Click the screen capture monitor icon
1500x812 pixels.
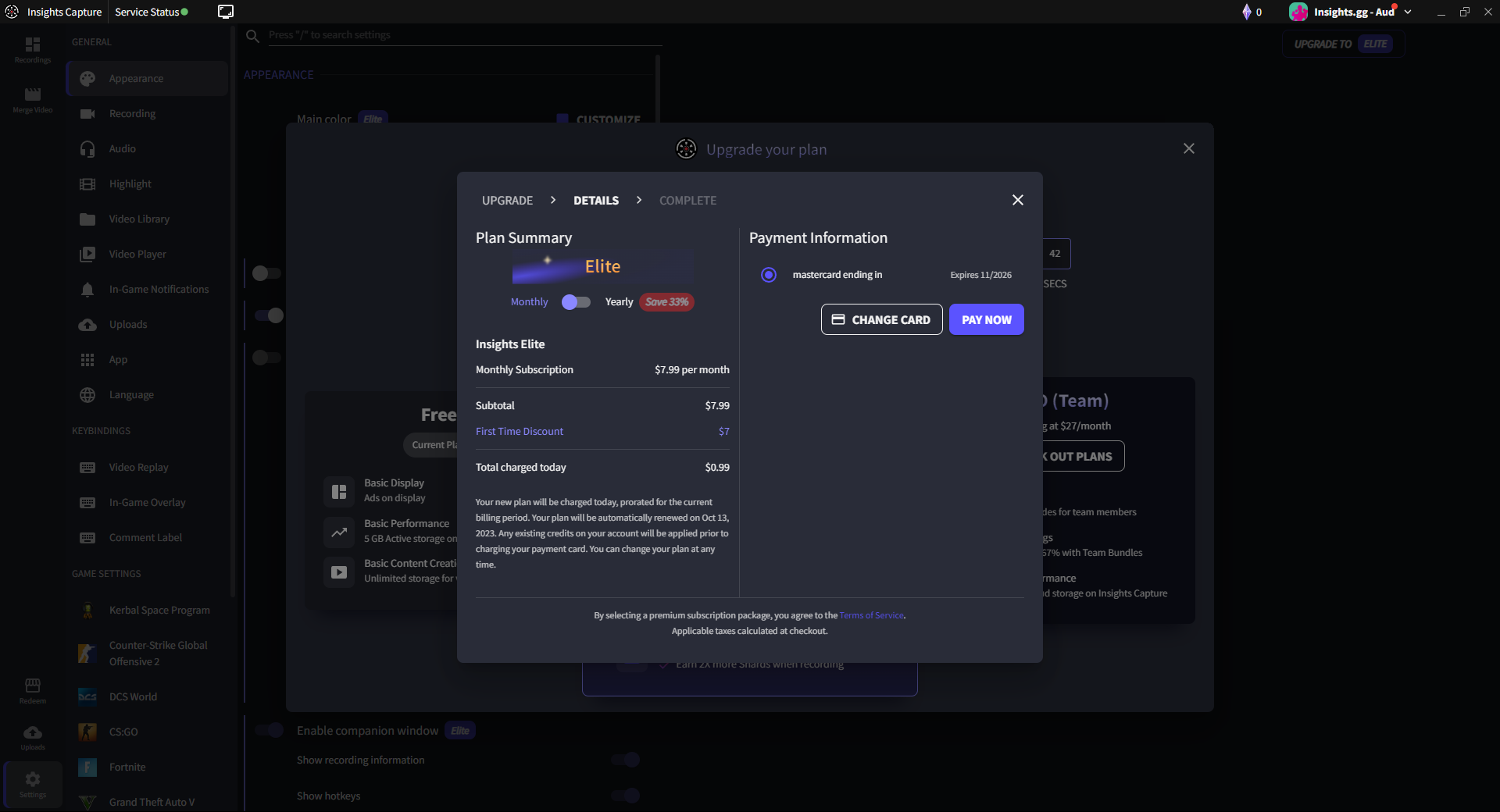point(226,12)
